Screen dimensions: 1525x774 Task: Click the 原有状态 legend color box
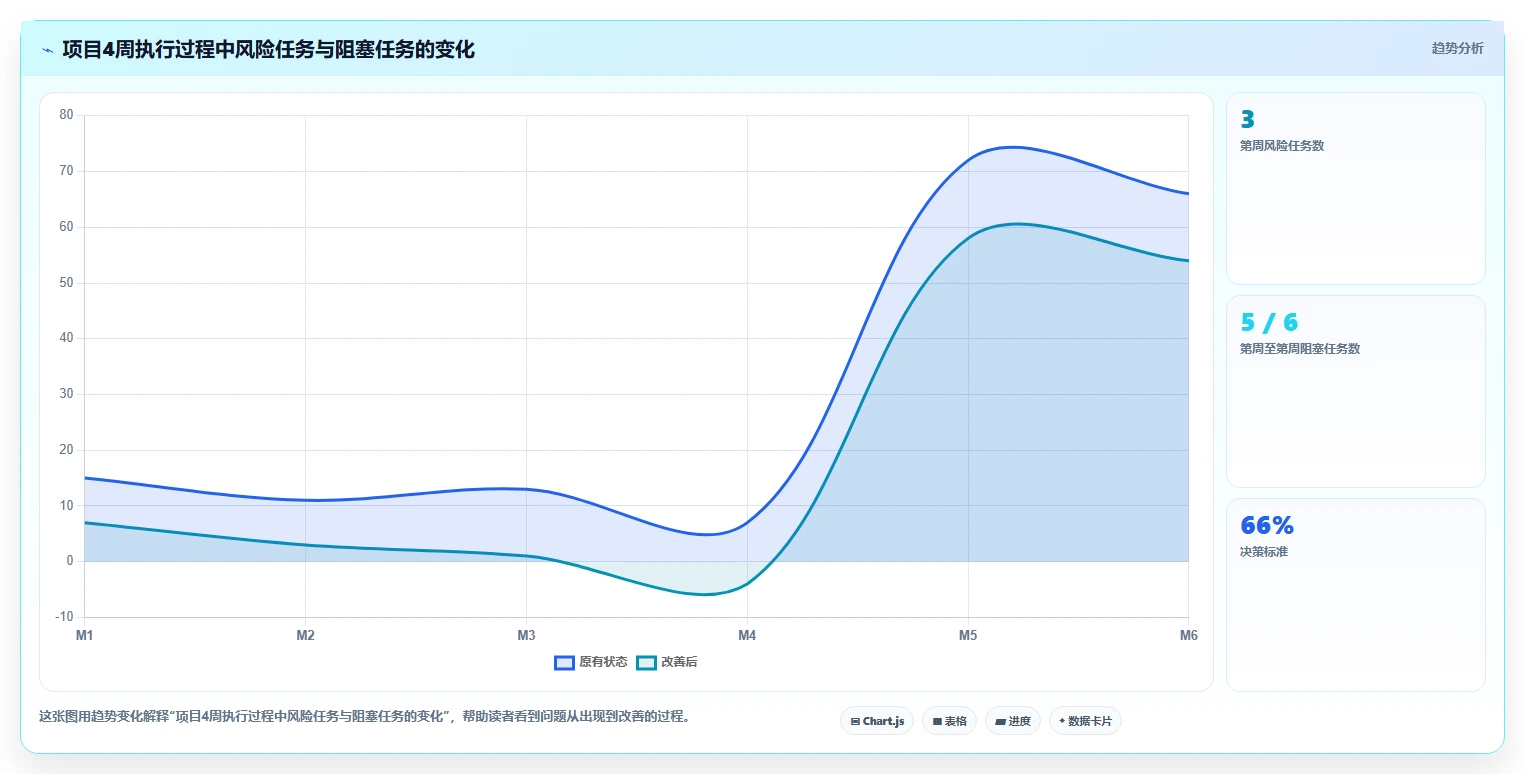coord(564,662)
